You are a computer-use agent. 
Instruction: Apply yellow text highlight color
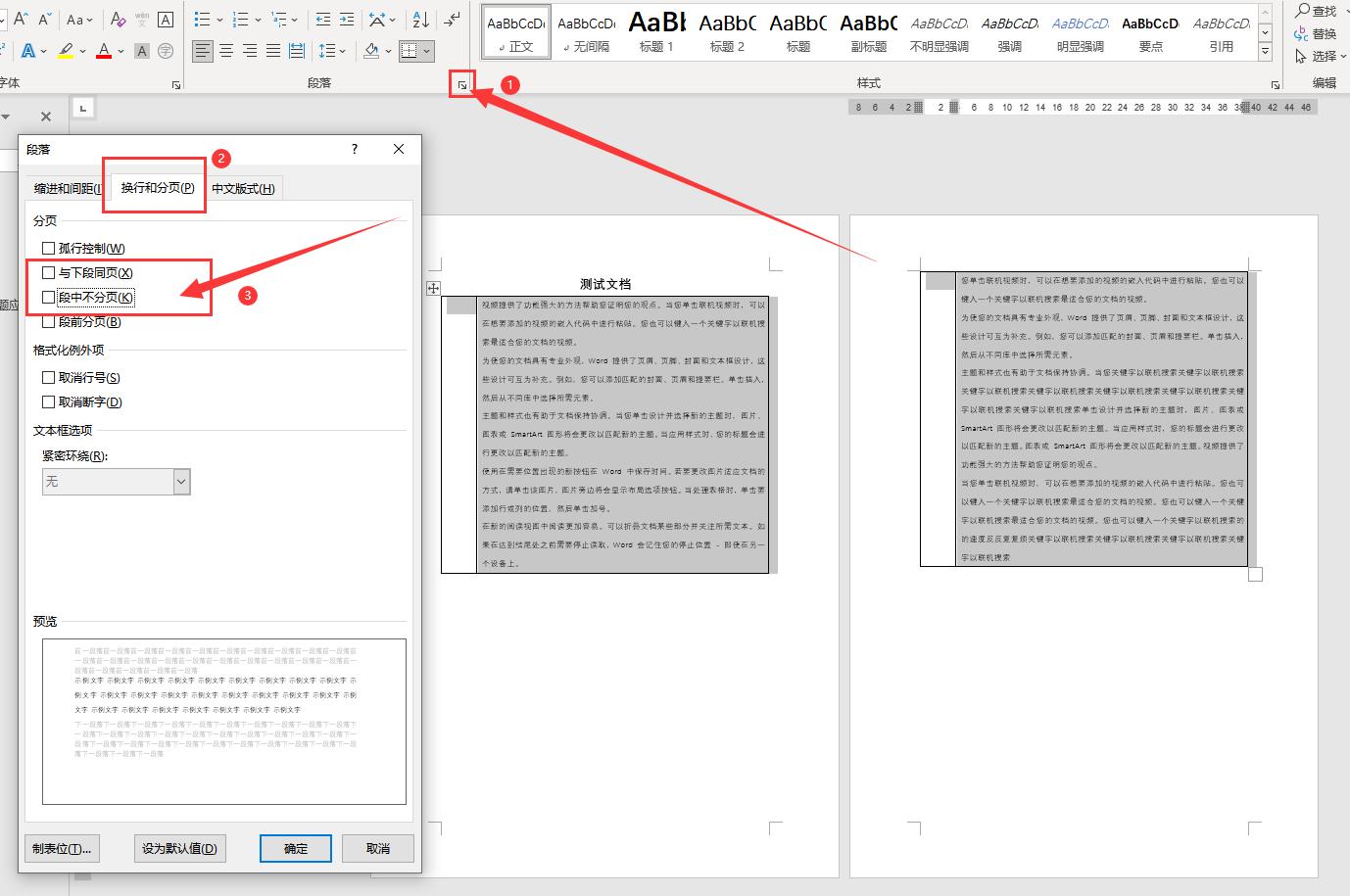(x=66, y=51)
